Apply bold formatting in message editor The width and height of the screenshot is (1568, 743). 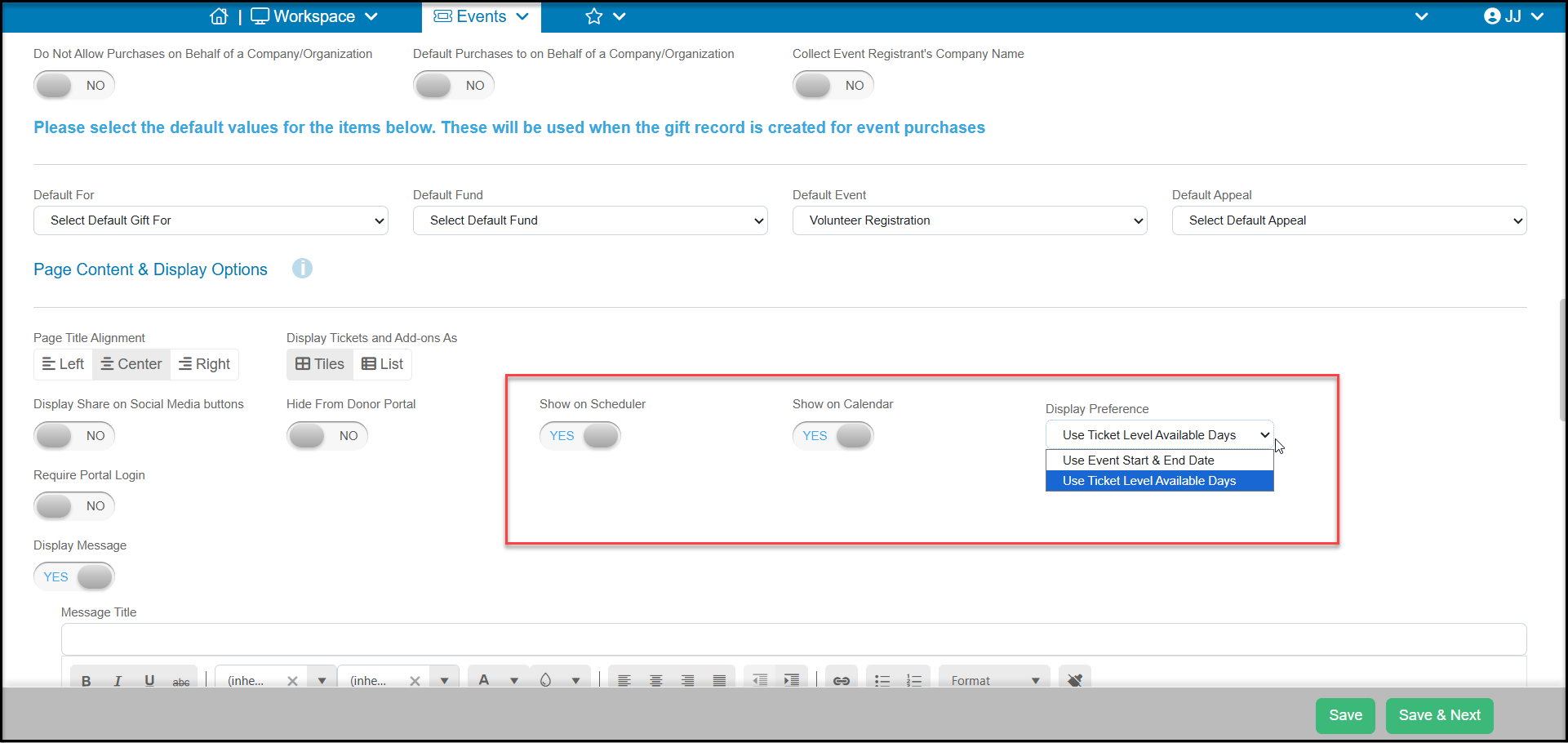pyautogui.click(x=86, y=680)
